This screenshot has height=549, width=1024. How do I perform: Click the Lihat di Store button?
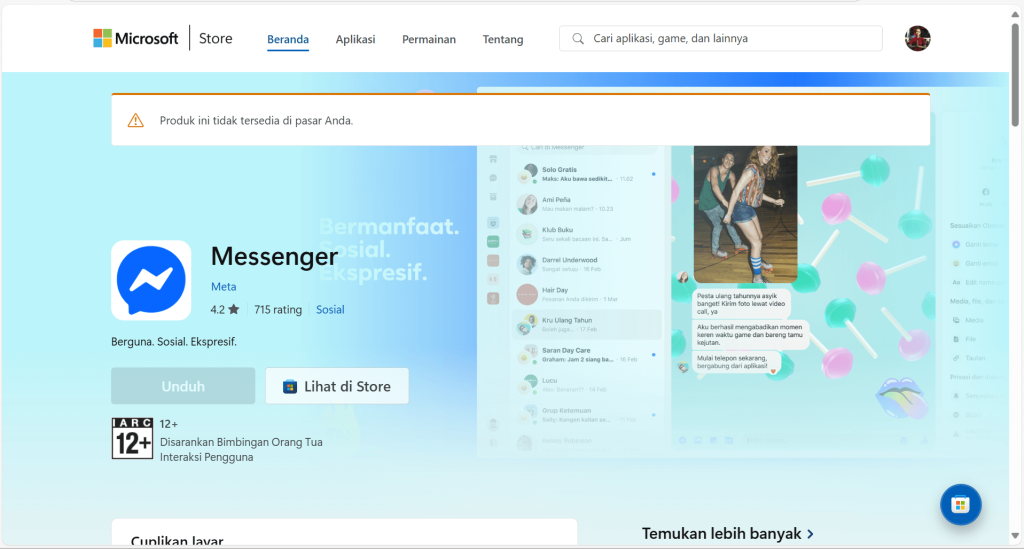(x=337, y=386)
